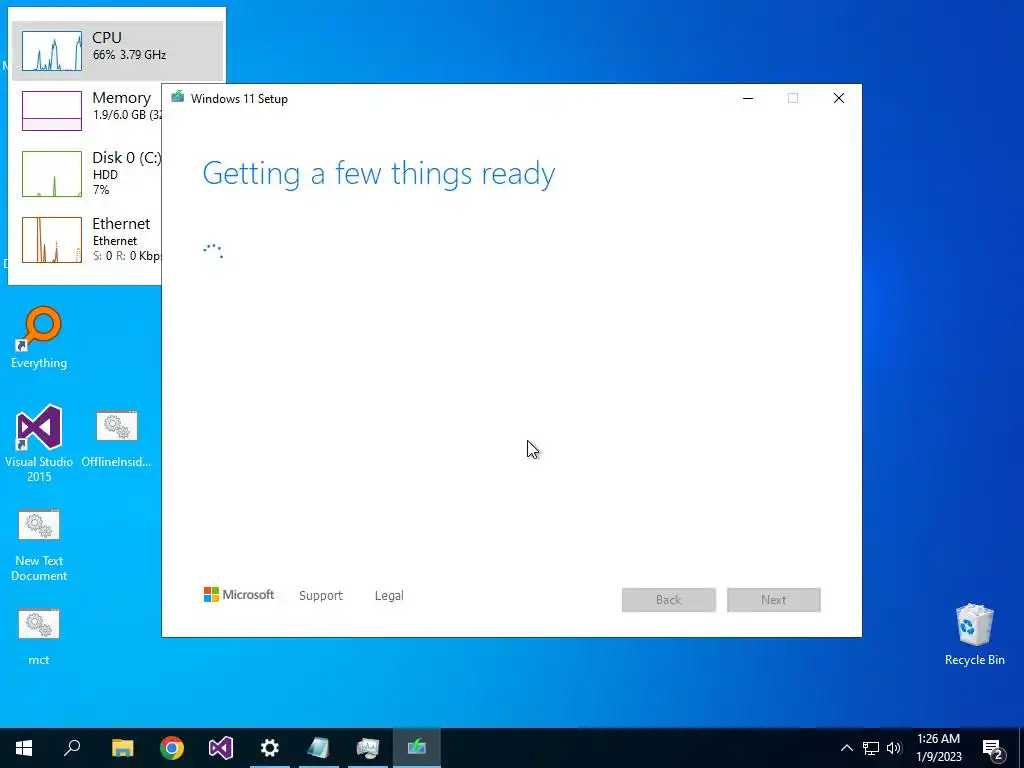Open the Windows Start menu
This screenshot has width=1024, height=768.
(x=24, y=748)
